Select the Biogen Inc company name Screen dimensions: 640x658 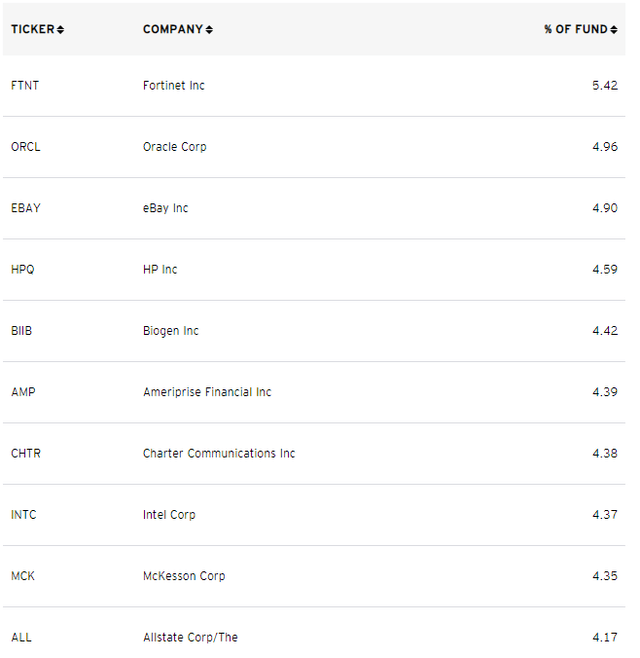pyautogui.click(x=171, y=331)
